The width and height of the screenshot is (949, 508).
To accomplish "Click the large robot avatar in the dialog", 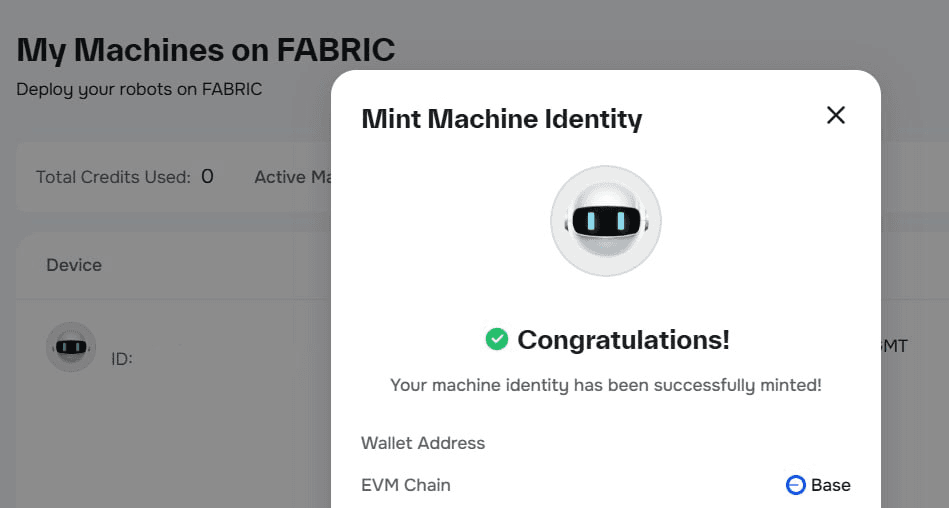I will [x=606, y=220].
